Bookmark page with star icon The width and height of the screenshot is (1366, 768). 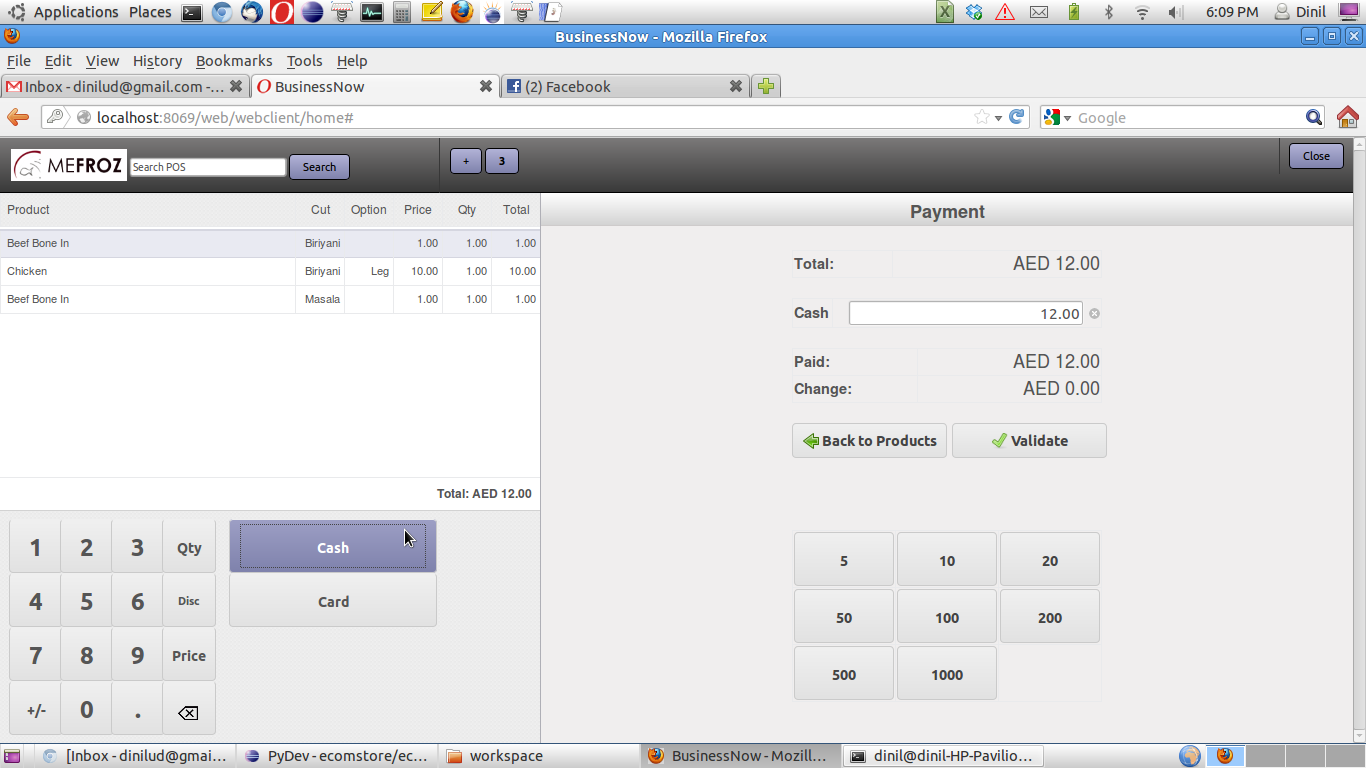pos(982,118)
